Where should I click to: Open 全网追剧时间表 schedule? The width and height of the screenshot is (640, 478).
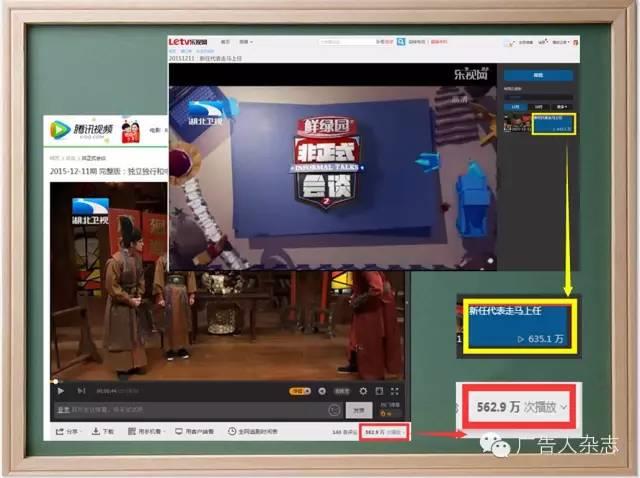[253, 431]
